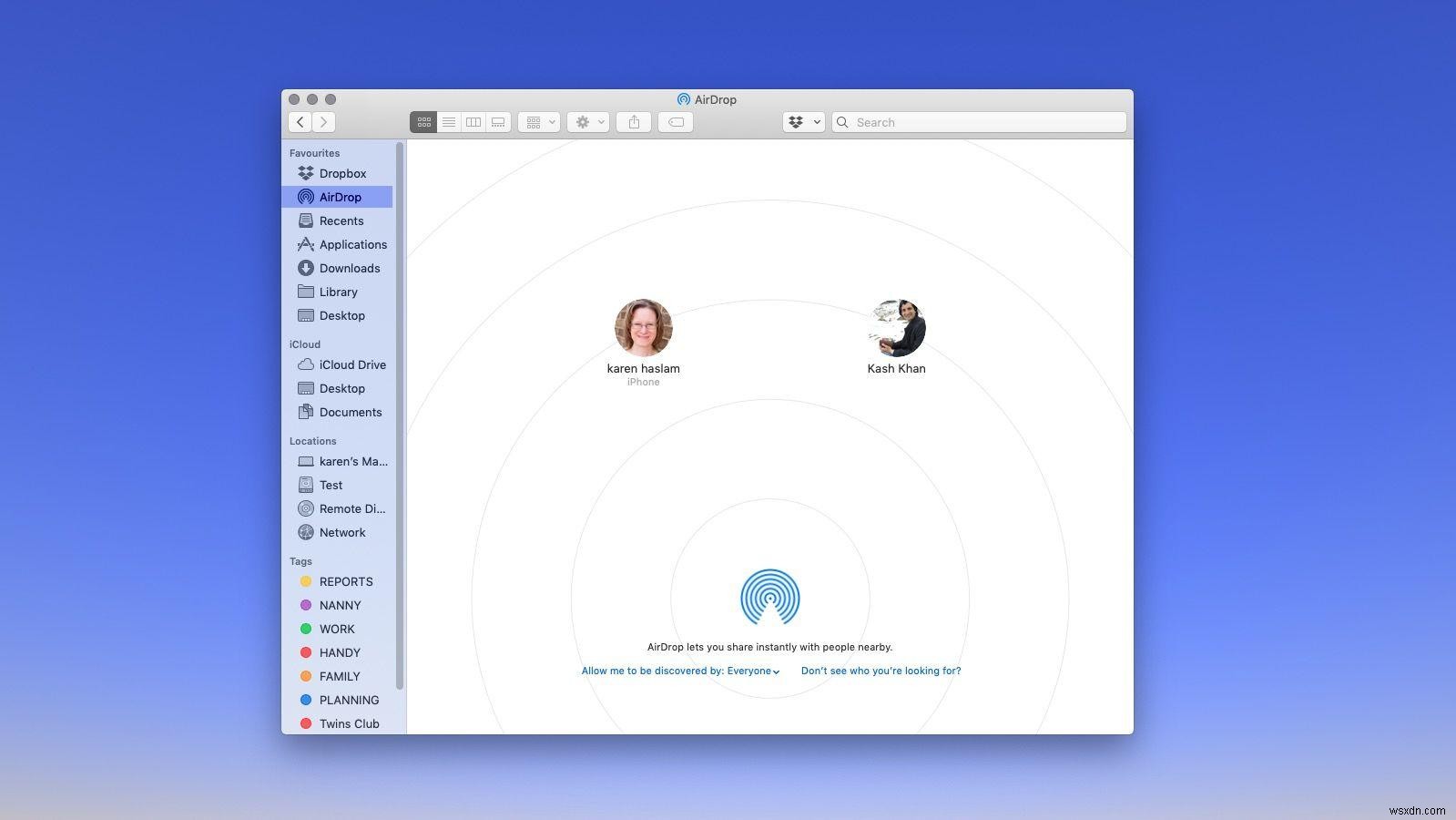Open the Dropbox toolbar dropdown

point(803,122)
